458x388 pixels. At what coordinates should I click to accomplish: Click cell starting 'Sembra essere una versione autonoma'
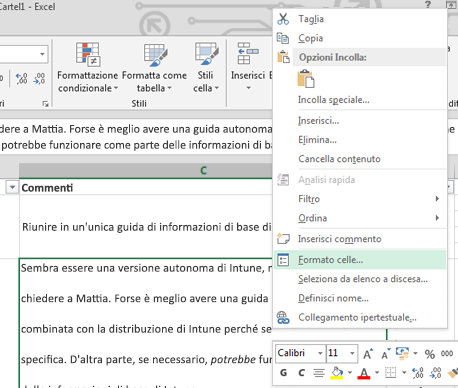click(x=146, y=323)
